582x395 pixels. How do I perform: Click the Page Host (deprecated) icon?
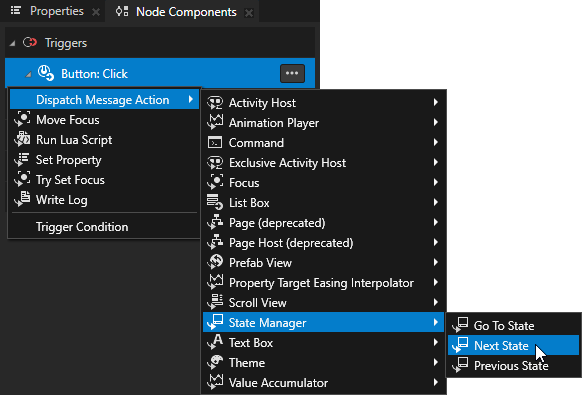click(215, 243)
